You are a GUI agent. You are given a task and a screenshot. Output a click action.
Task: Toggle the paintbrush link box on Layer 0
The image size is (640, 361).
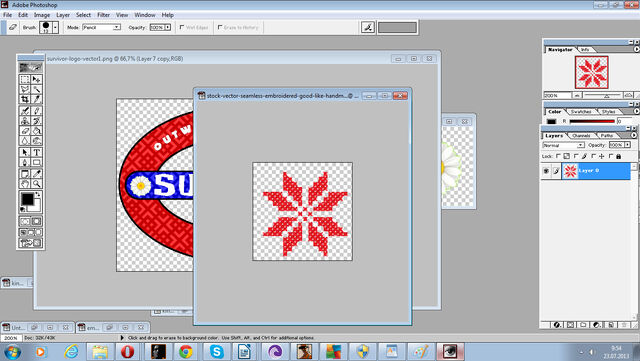[x=556, y=171]
